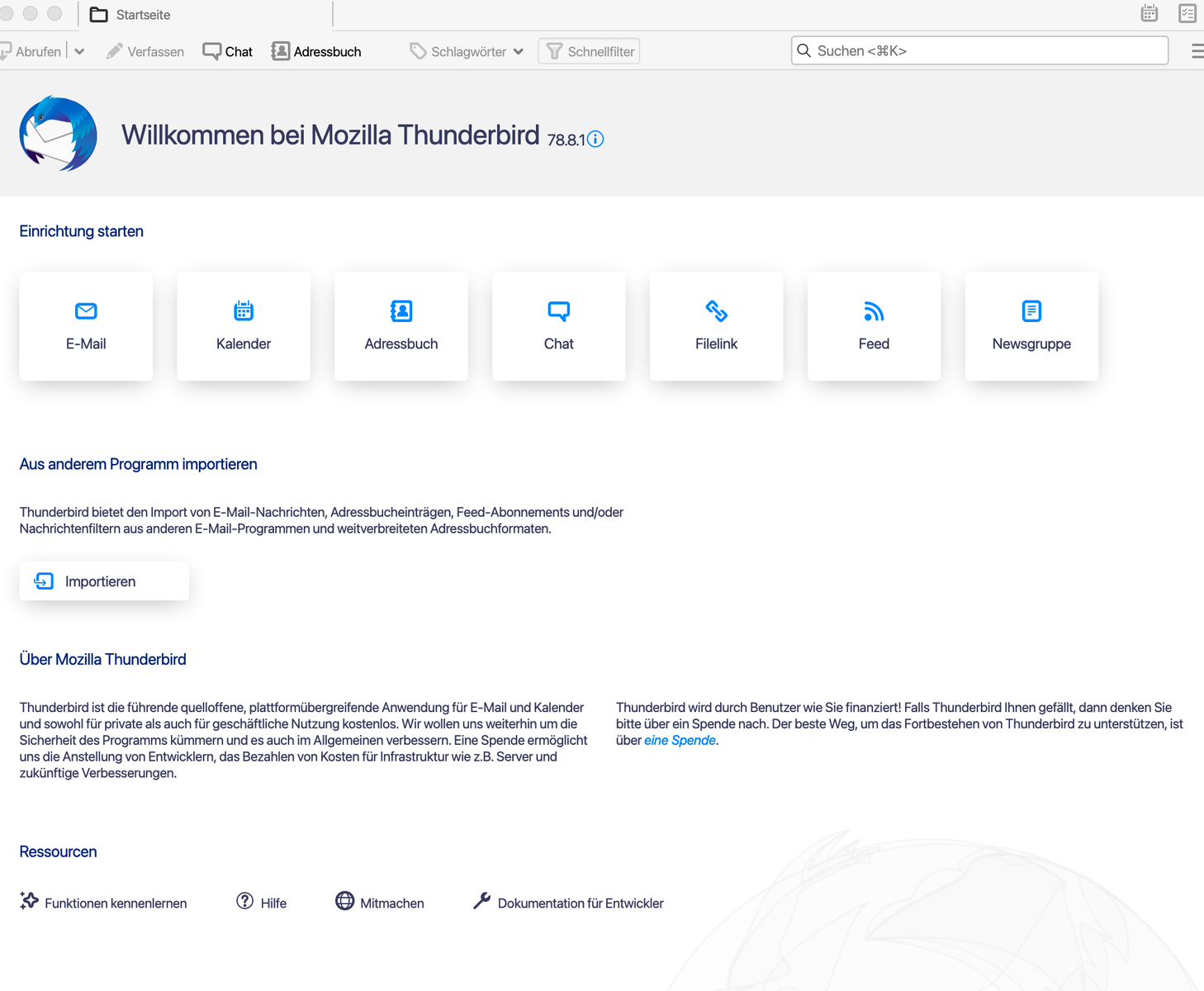Click the wrench icon beside Dokumentation
Image resolution: width=1204 pixels, height=991 pixels.
point(482,901)
